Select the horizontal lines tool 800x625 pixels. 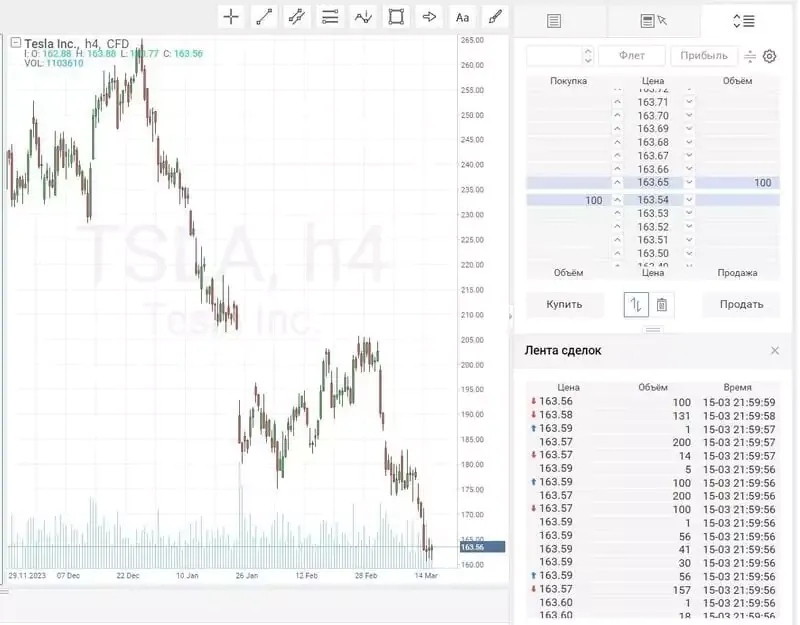pyautogui.click(x=330, y=17)
